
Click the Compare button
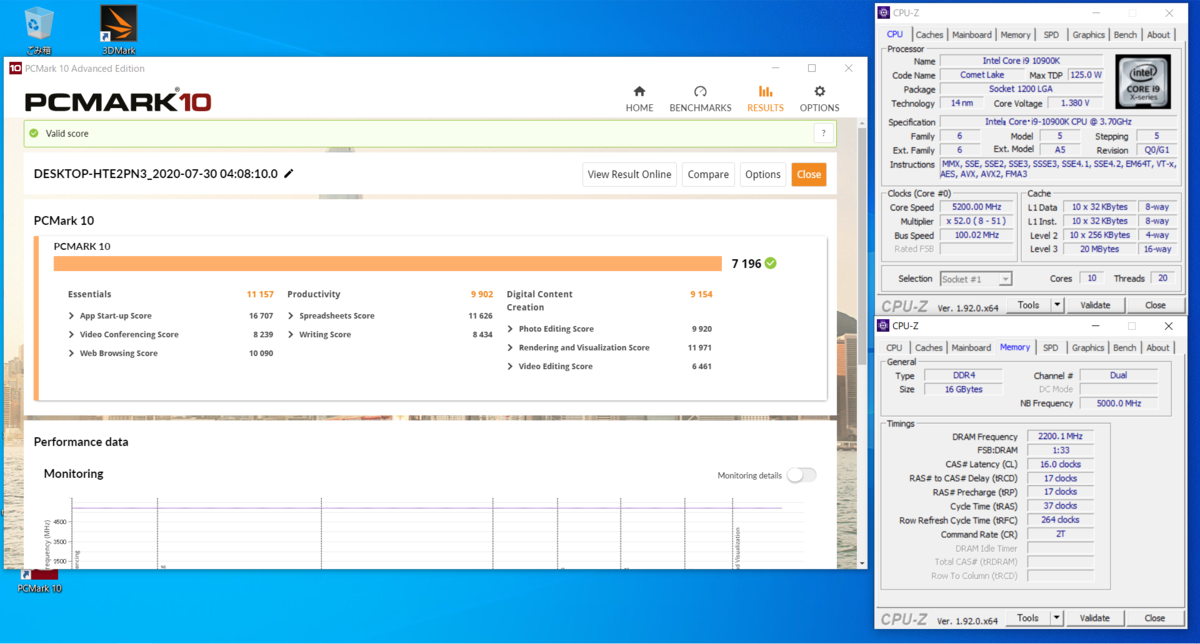708,174
